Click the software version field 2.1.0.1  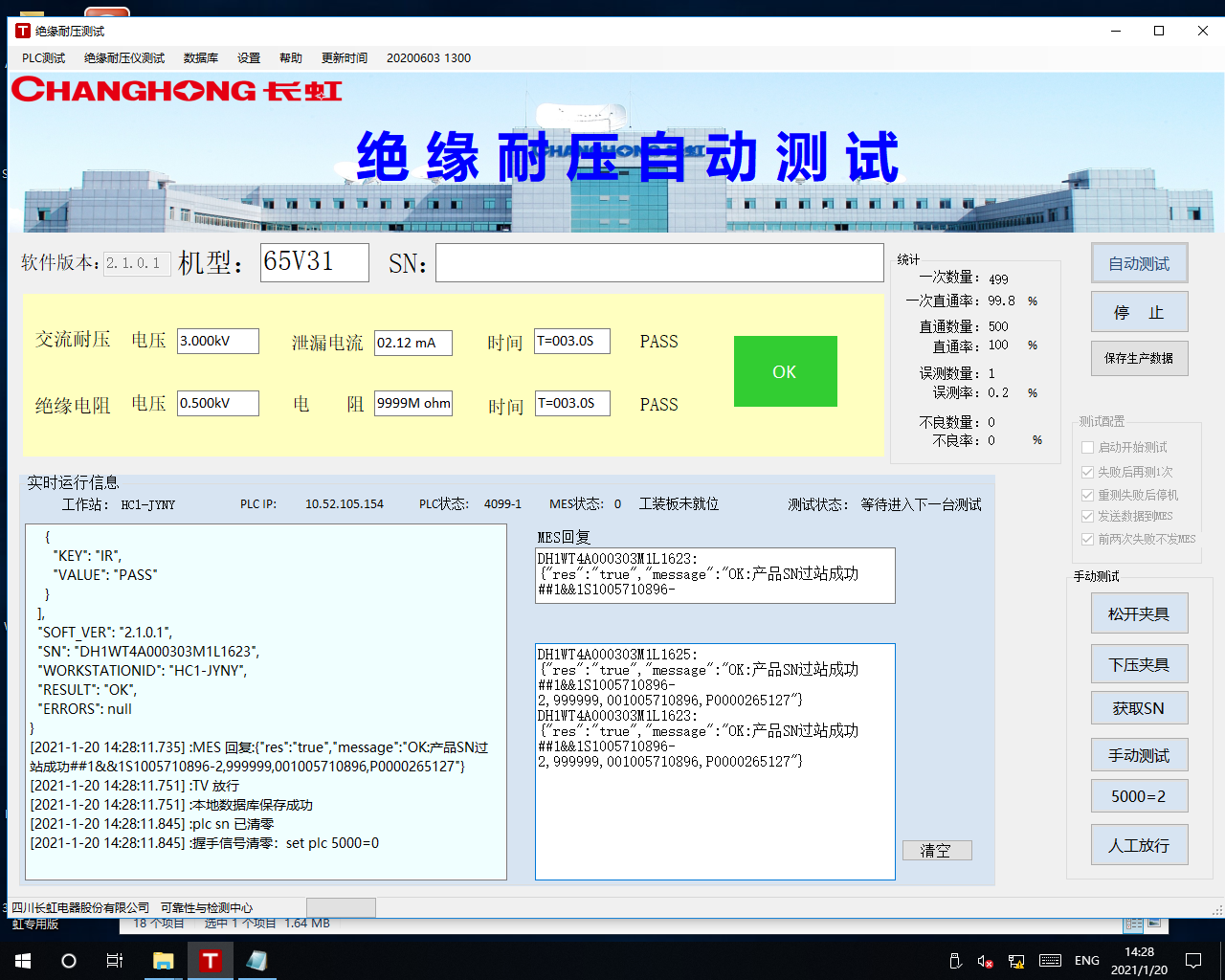point(137,263)
